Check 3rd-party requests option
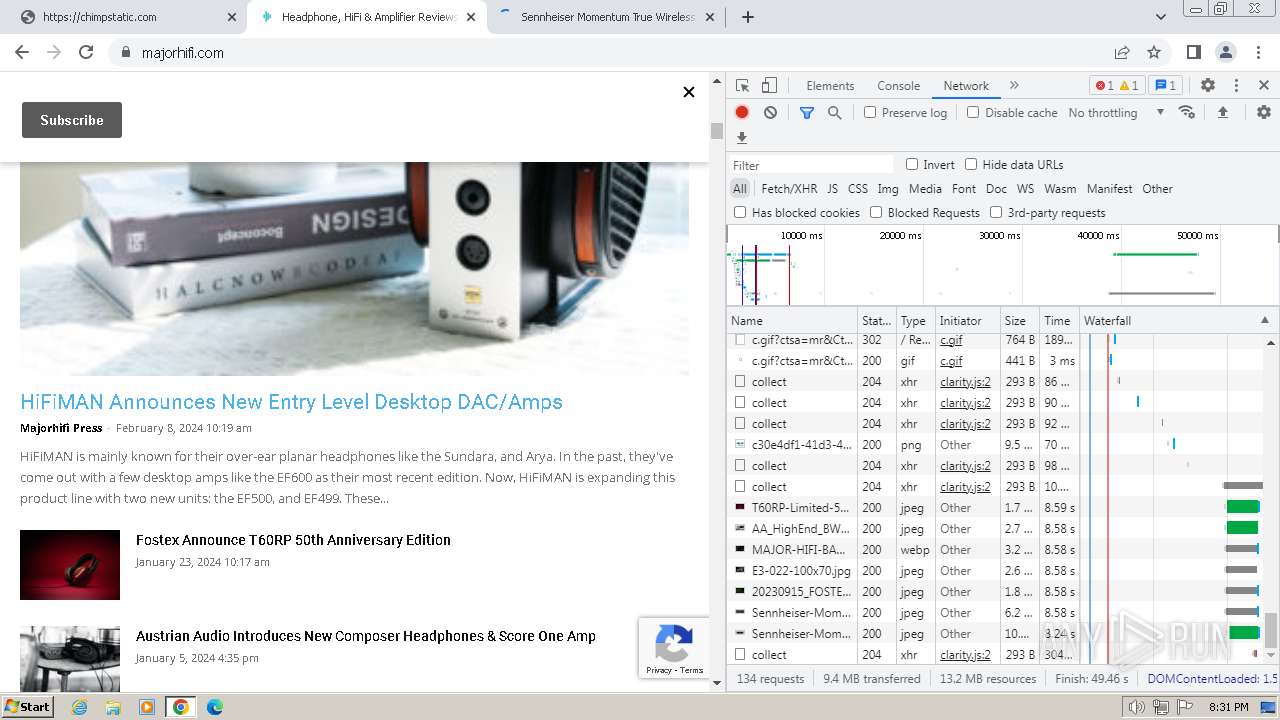Viewport: 1280px width, 720px height. click(x=996, y=213)
